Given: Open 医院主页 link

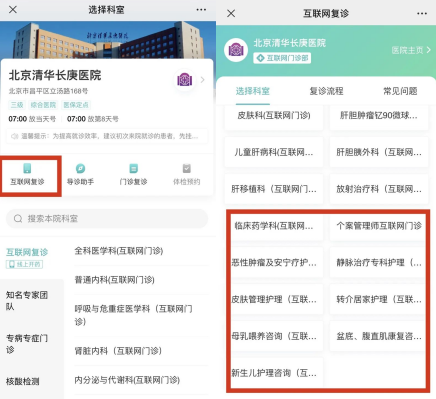Looking at the screenshot, I should pos(411,50).
